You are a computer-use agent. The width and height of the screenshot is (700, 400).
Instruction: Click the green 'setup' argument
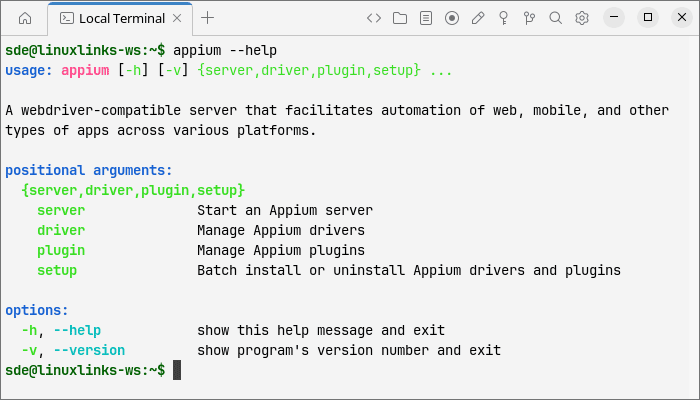pos(57,271)
